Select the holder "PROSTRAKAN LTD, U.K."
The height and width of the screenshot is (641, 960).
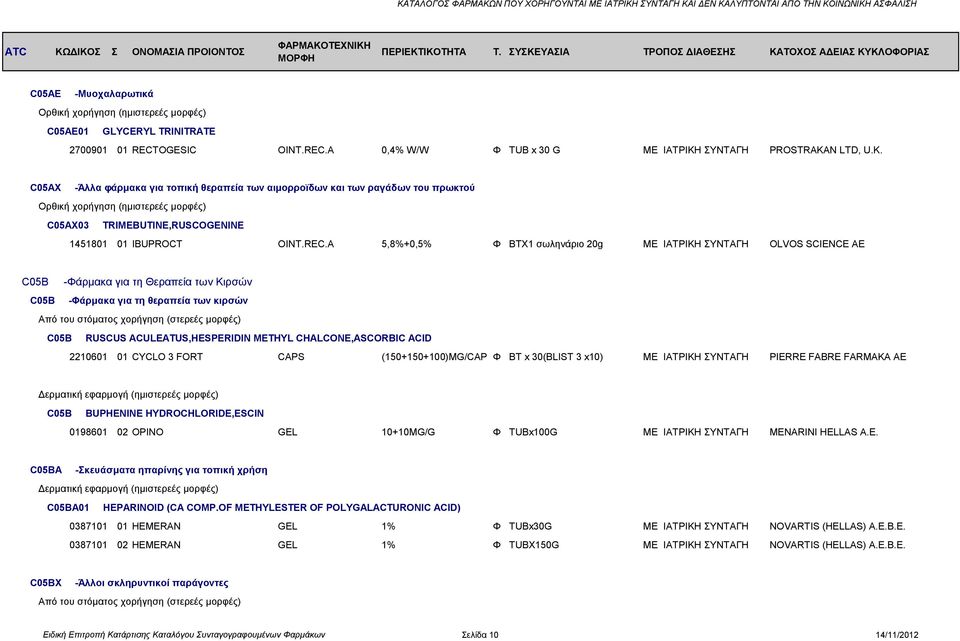825,150
